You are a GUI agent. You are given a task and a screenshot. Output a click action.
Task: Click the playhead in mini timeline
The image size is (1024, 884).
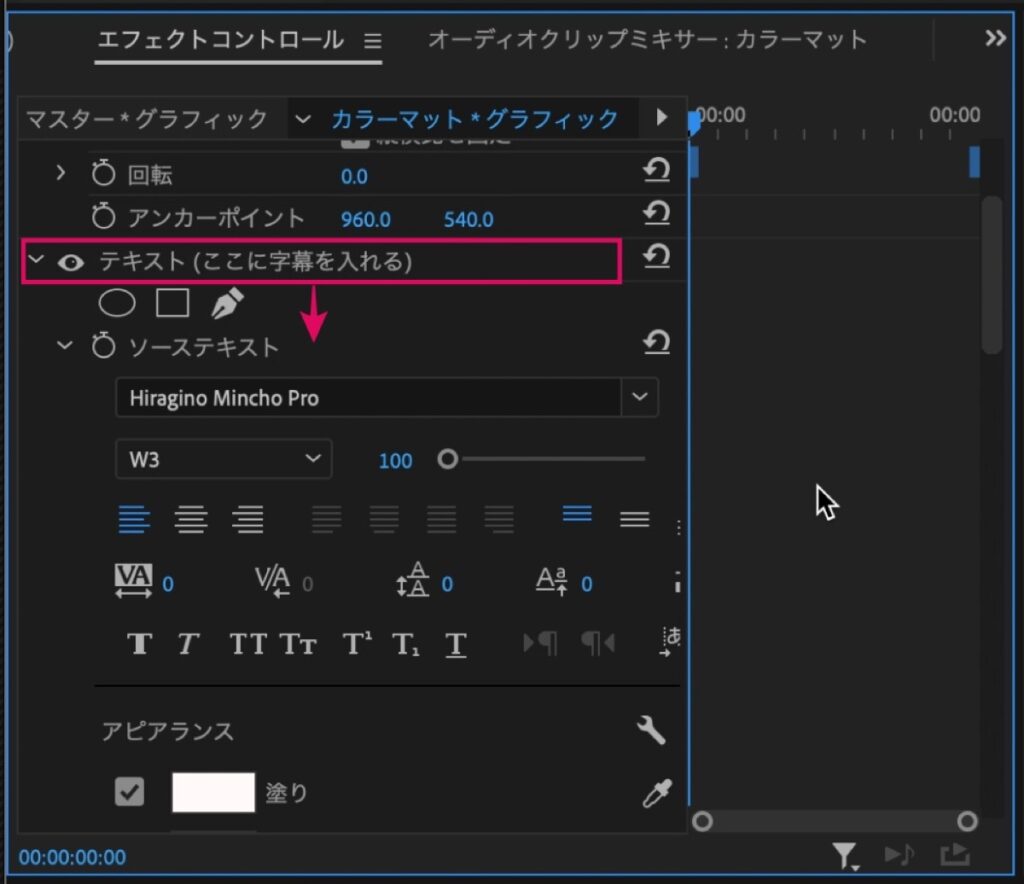pyautogui.click(x=694, y=122)
